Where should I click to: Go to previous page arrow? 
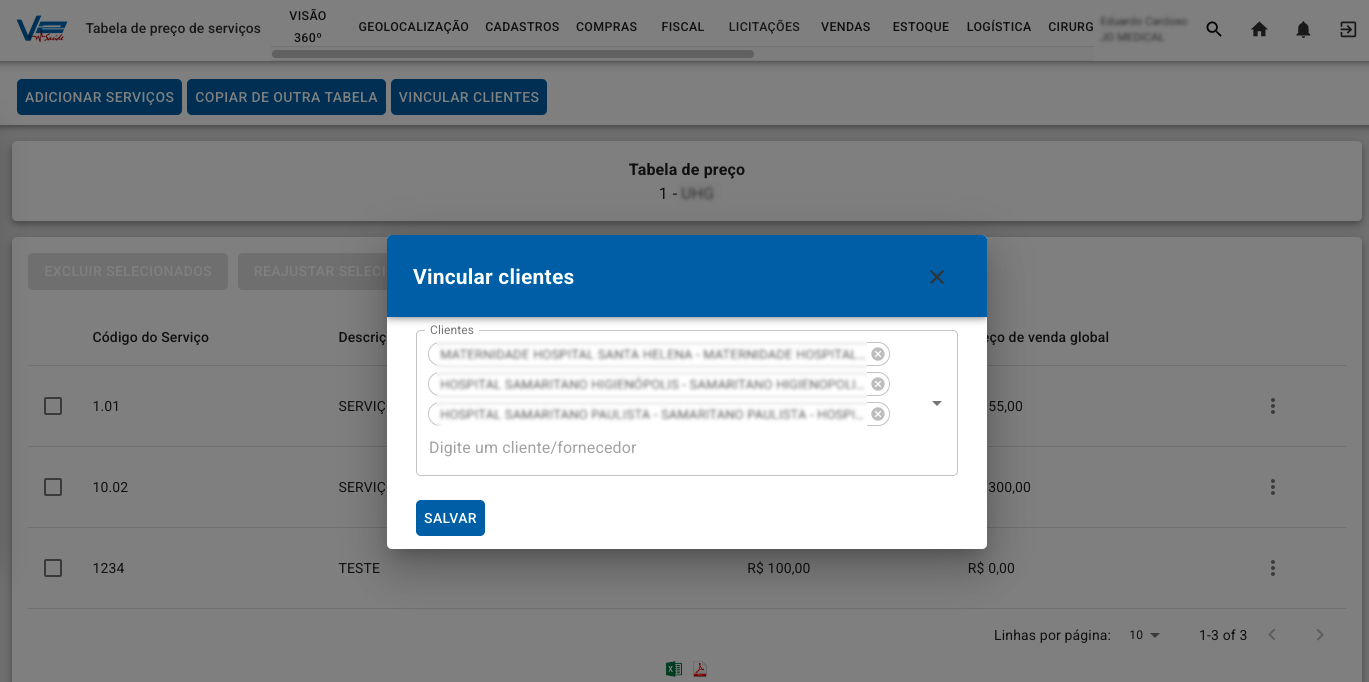pos(1272,635)
